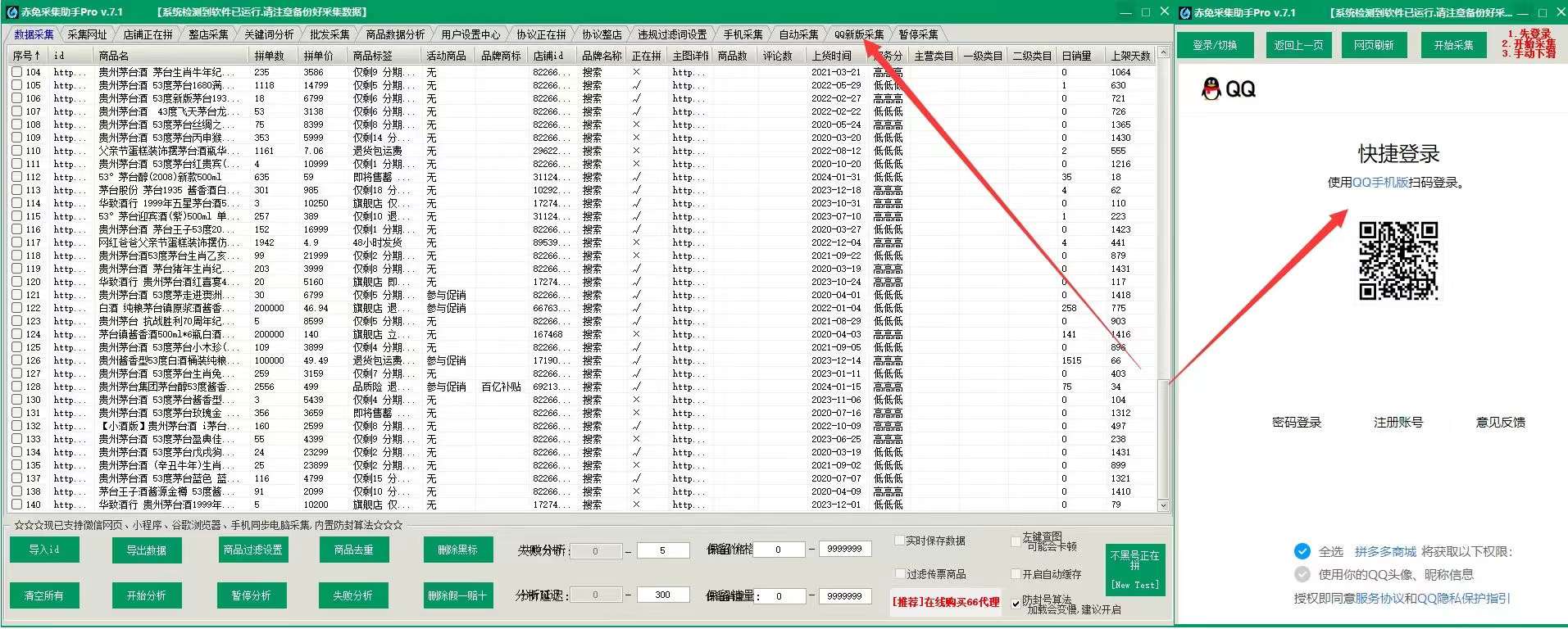Click the QR code for quick login
Image resolution: width=1568 pixels, height=629 pixels.
point(1398,260)
